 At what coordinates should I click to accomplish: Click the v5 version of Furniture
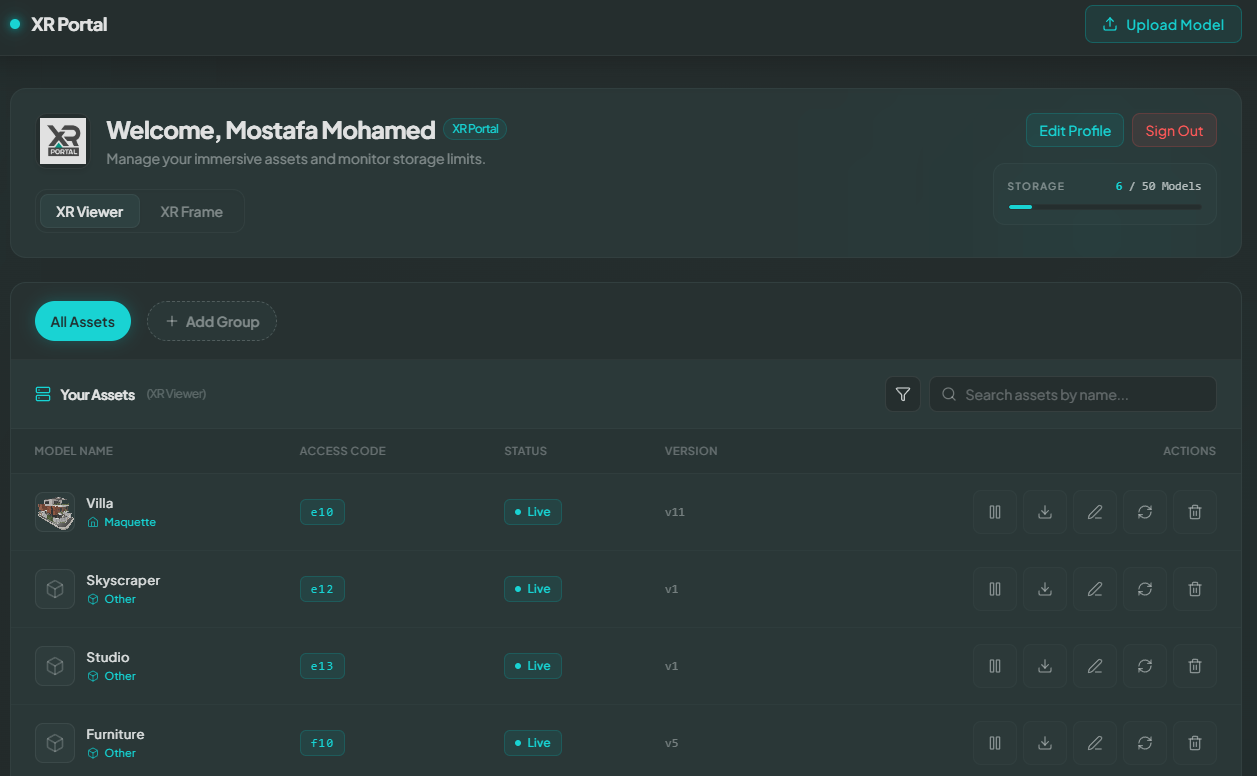pyautogui.click(x=672, y=743)
